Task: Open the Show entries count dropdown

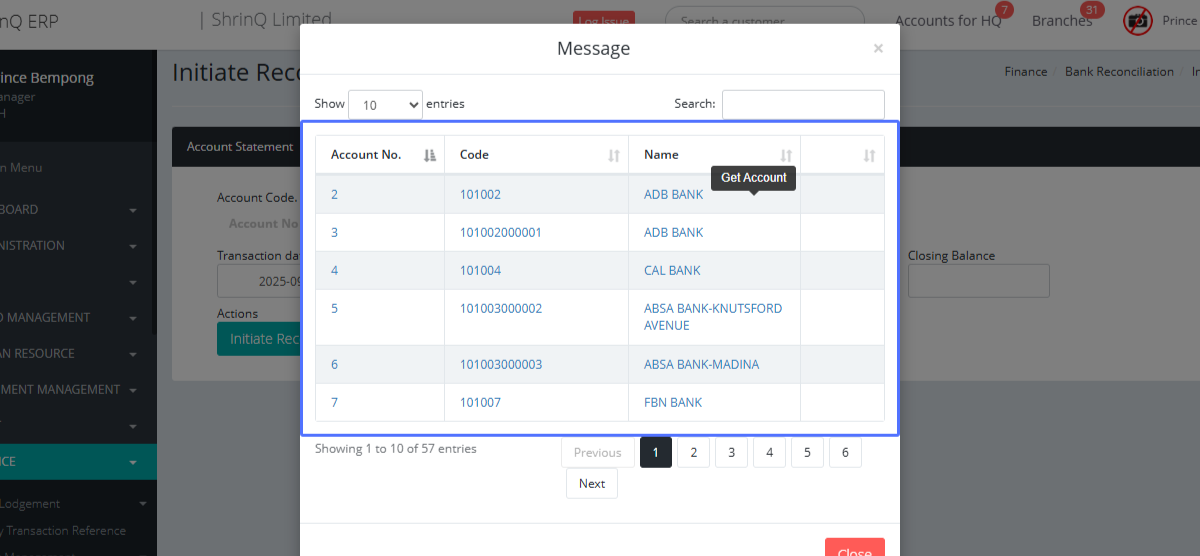Action: [x=385, y=104]
